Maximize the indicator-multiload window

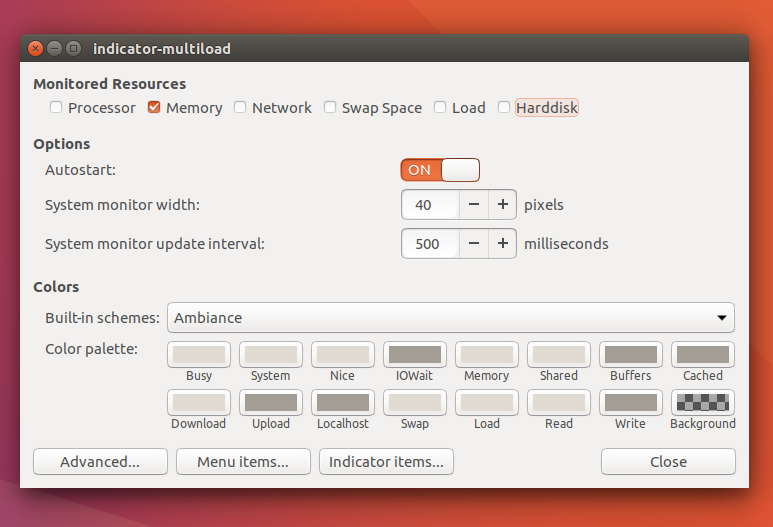tap(73, 48)
